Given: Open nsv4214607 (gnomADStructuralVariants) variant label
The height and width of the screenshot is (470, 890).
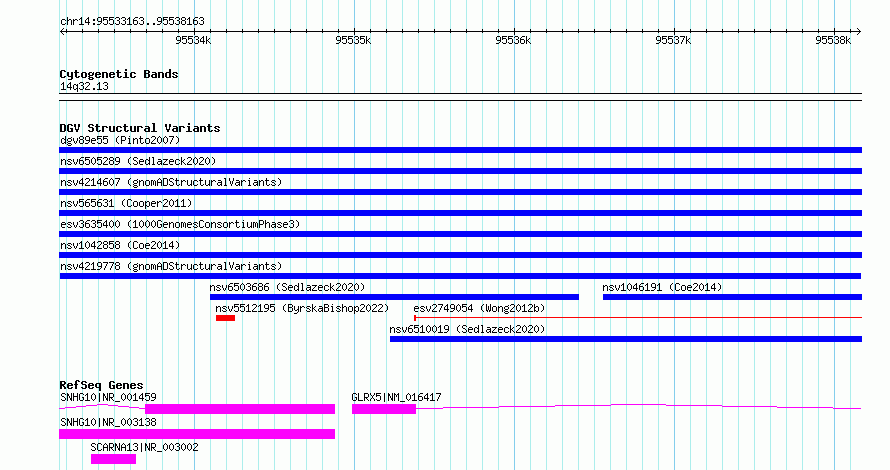Looking at the screenshot, I should tap(171, 182).
